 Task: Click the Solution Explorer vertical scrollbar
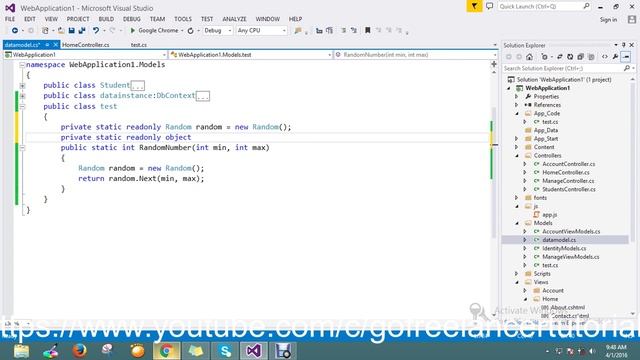[633, 196]
